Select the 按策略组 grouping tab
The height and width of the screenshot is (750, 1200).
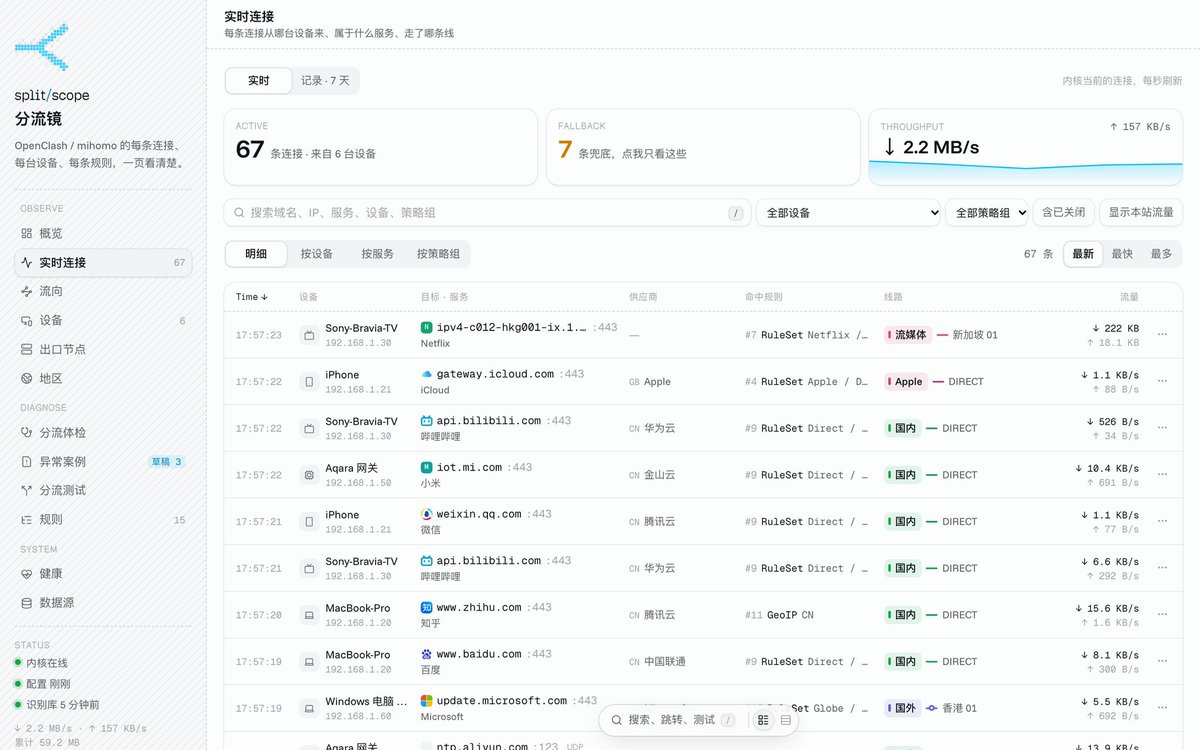coord(438,254)
